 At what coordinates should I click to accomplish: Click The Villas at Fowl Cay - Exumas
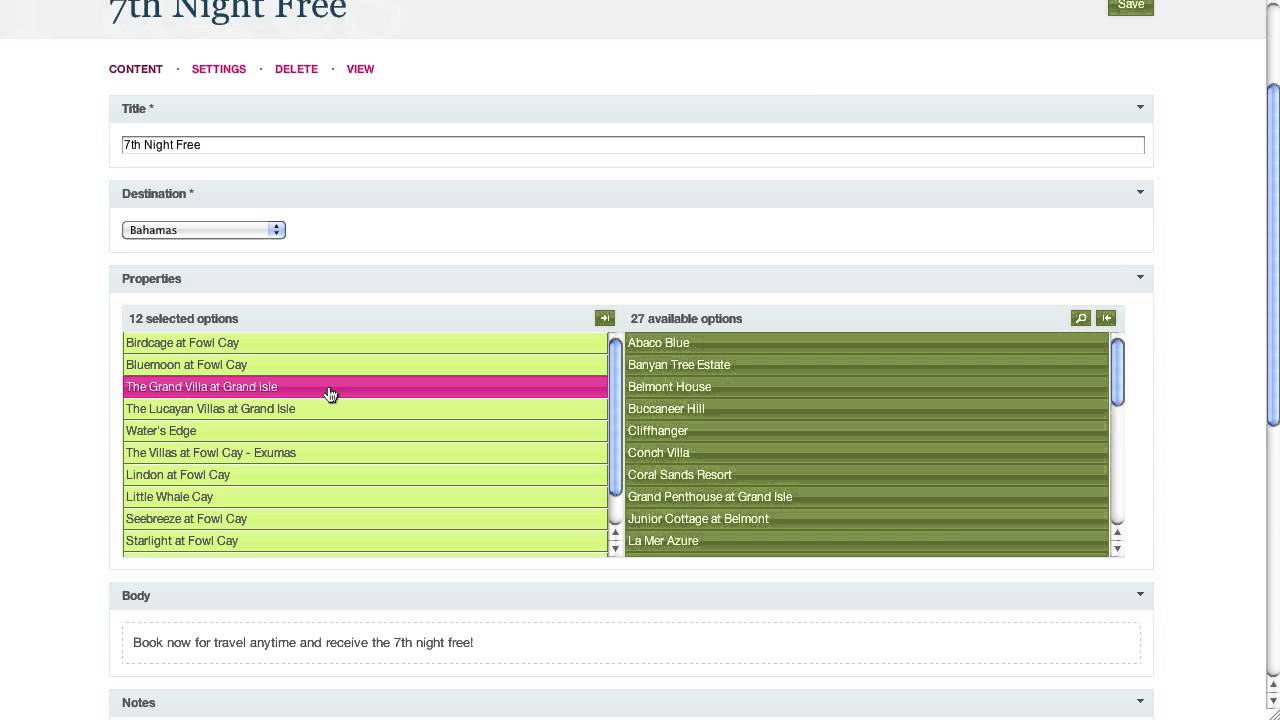point(365,453)
